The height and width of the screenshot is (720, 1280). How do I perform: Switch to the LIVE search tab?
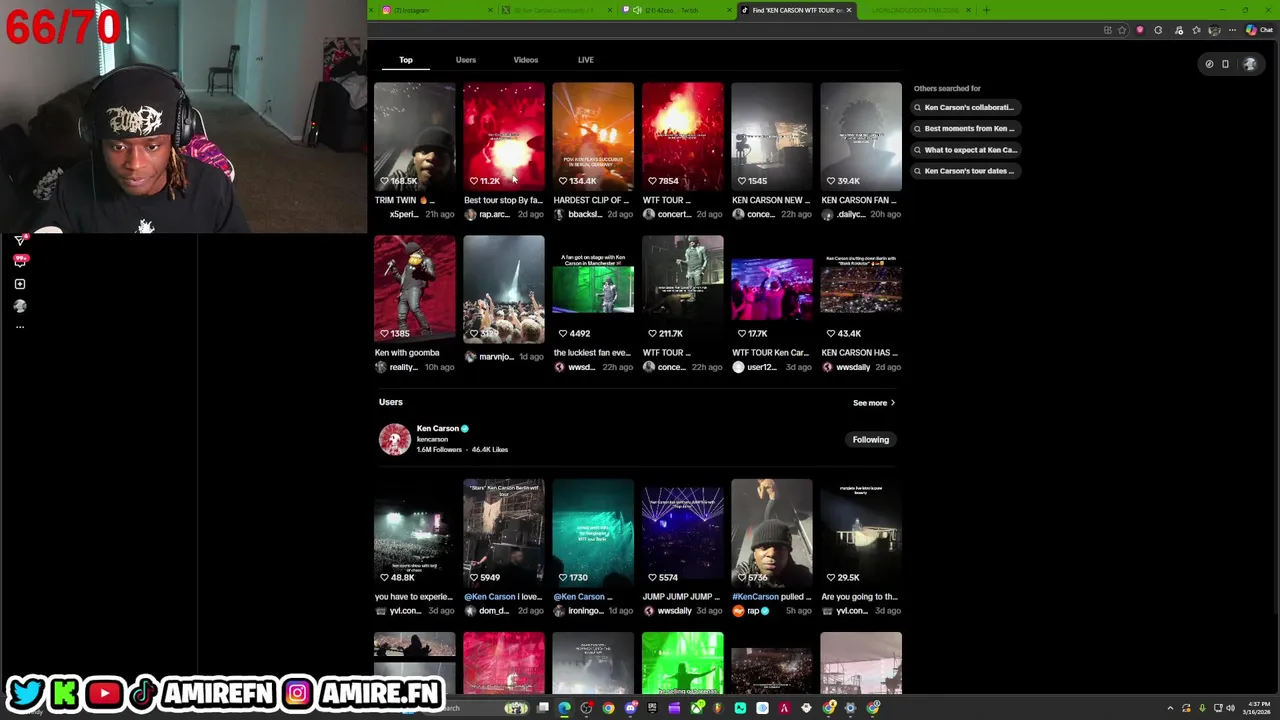tap(585, 60)
